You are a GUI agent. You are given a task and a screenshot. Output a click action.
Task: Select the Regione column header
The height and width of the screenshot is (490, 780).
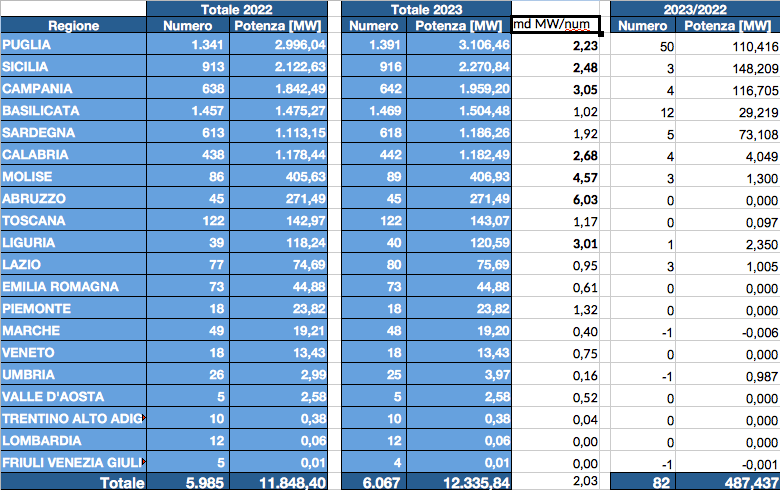click(73, 26)
